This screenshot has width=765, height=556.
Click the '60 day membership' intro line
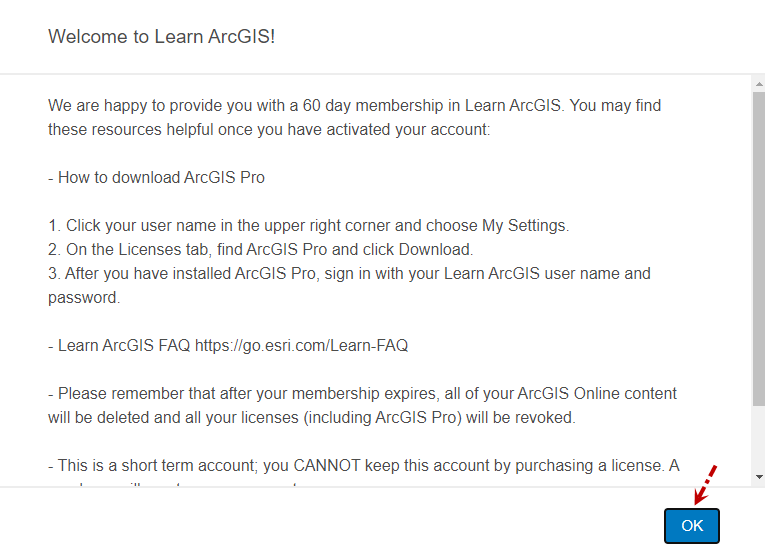(x=354, y=106)
